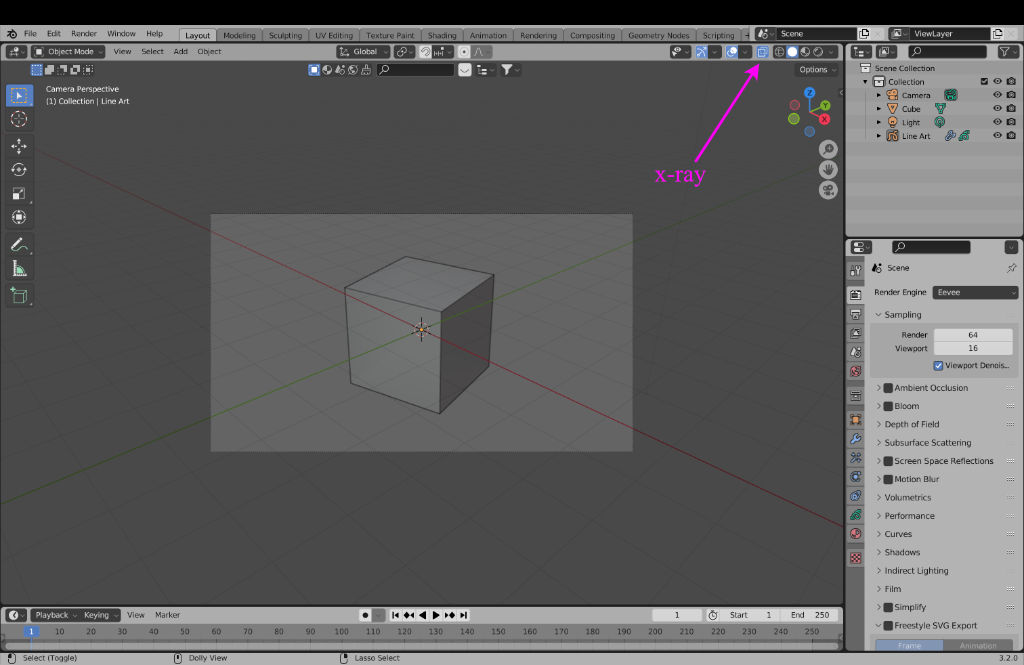Screen dimensions: 1024x665
Task: Open the Render Engine dropdown
Action: click(975, 293)
